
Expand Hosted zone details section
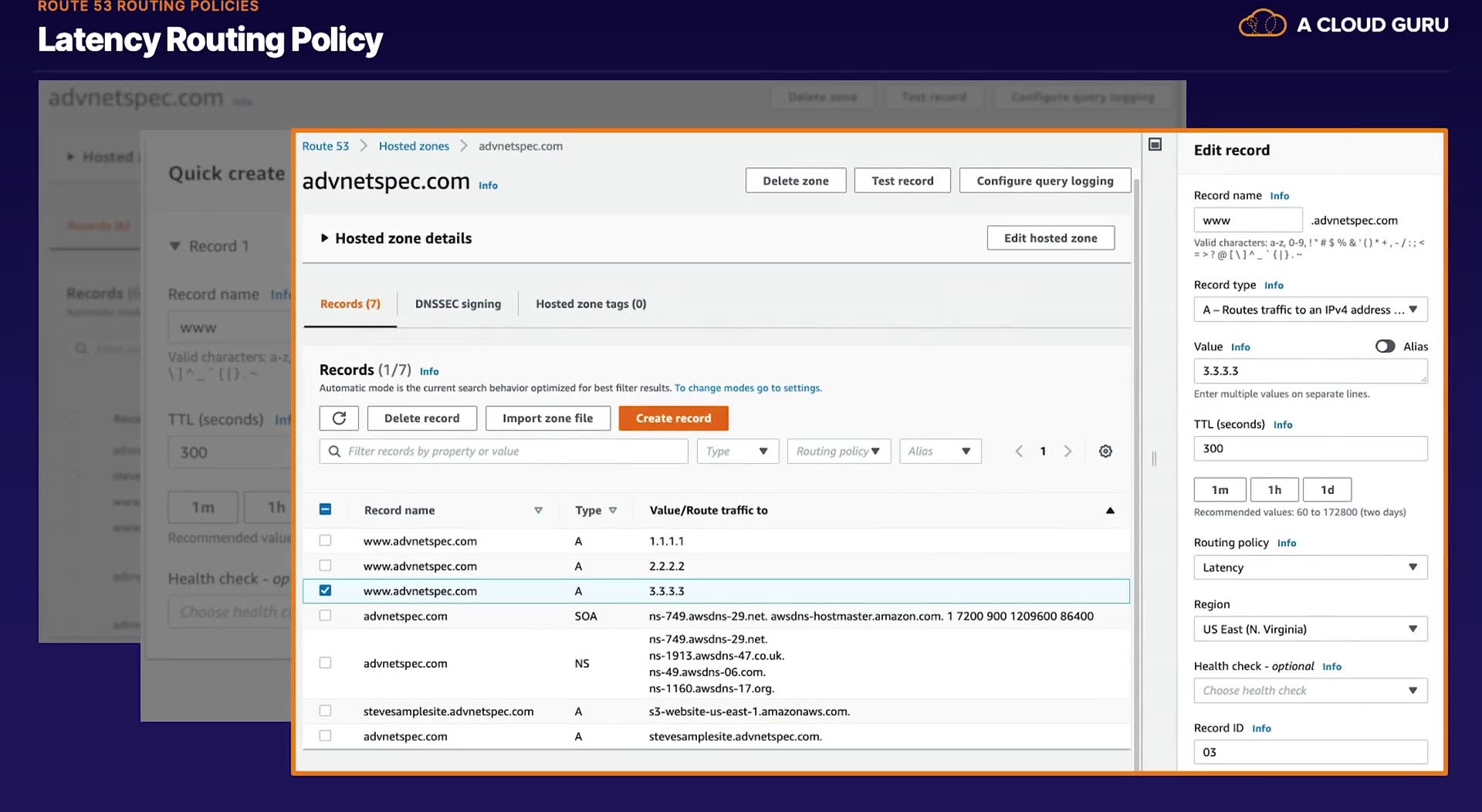(x=324, y=239)
